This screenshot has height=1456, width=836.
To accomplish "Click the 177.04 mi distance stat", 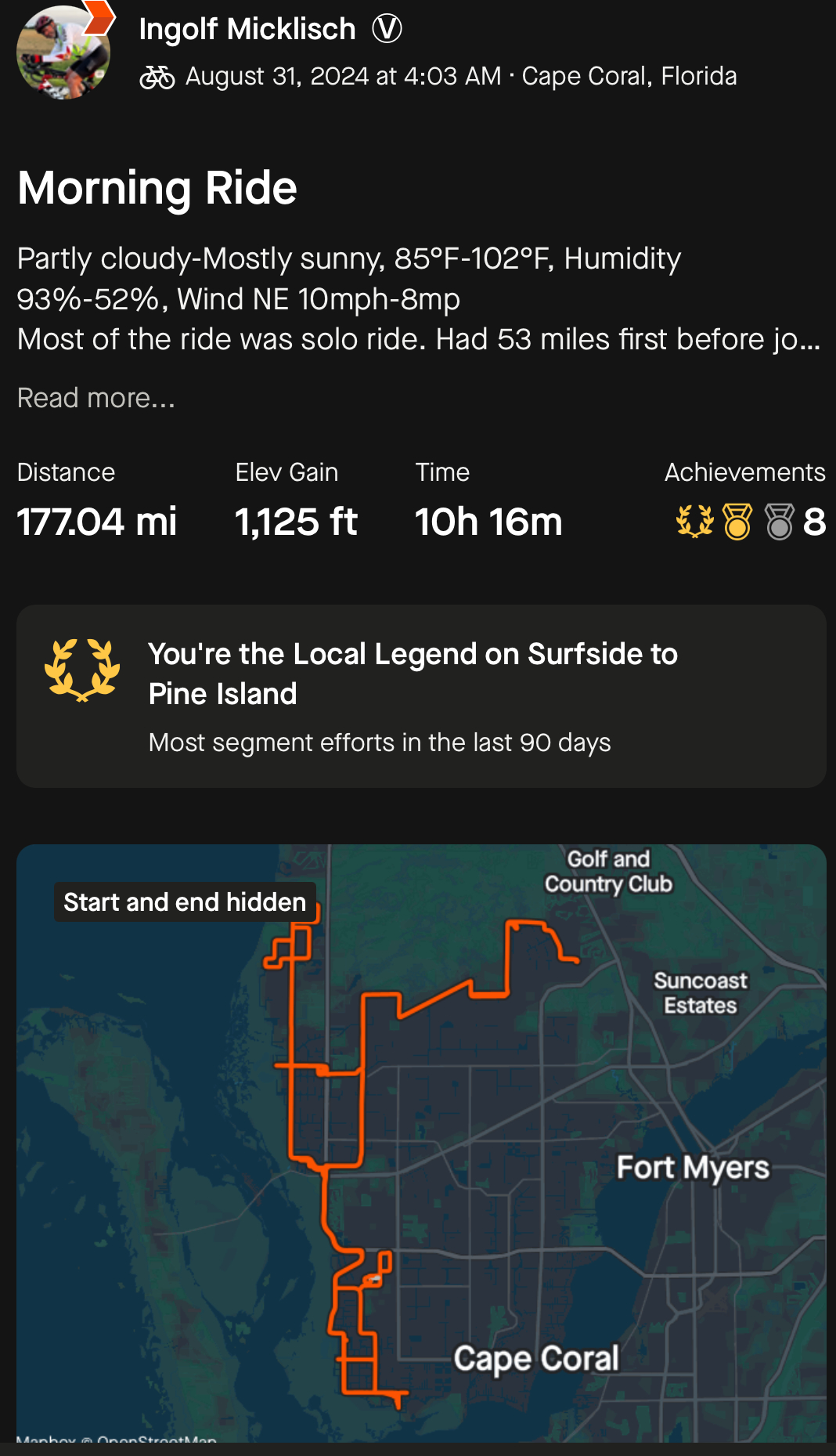I will point(97,522).
